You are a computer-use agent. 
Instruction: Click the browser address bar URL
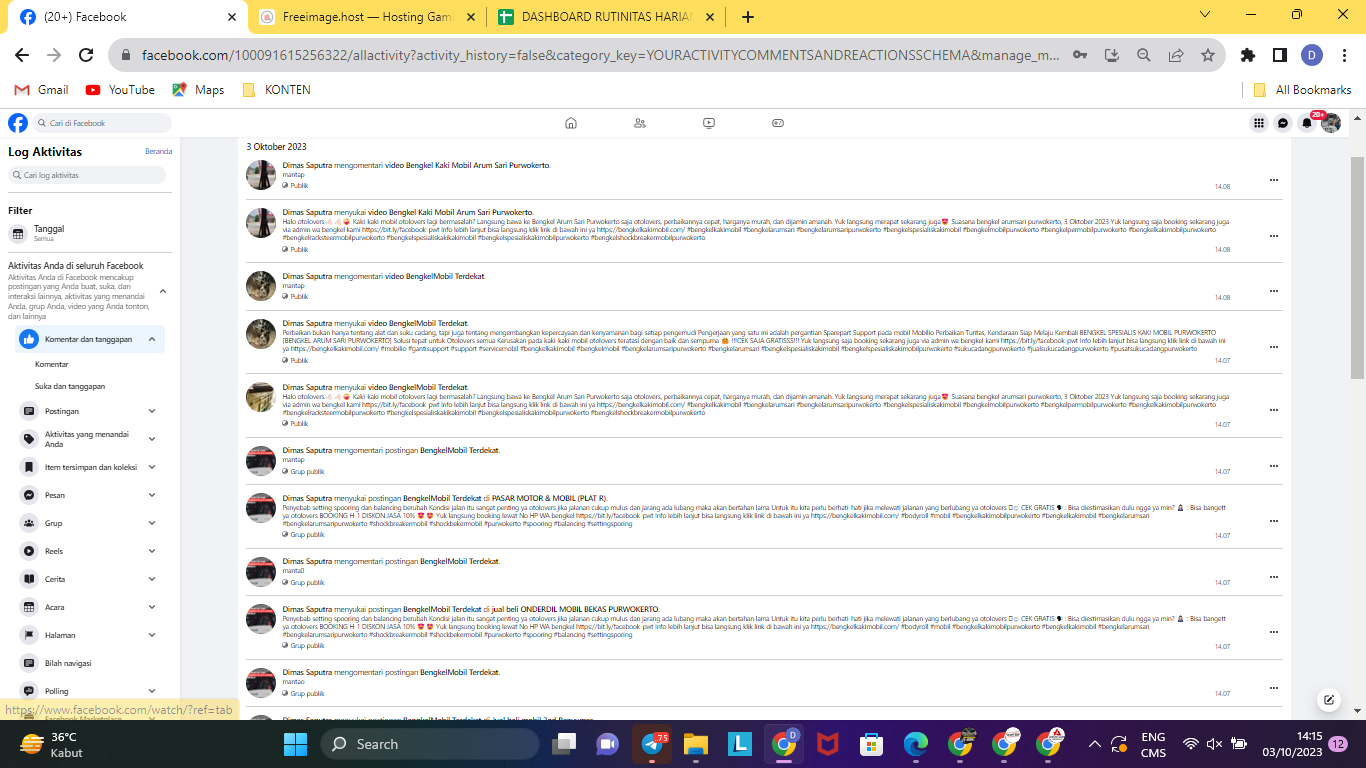600,55
